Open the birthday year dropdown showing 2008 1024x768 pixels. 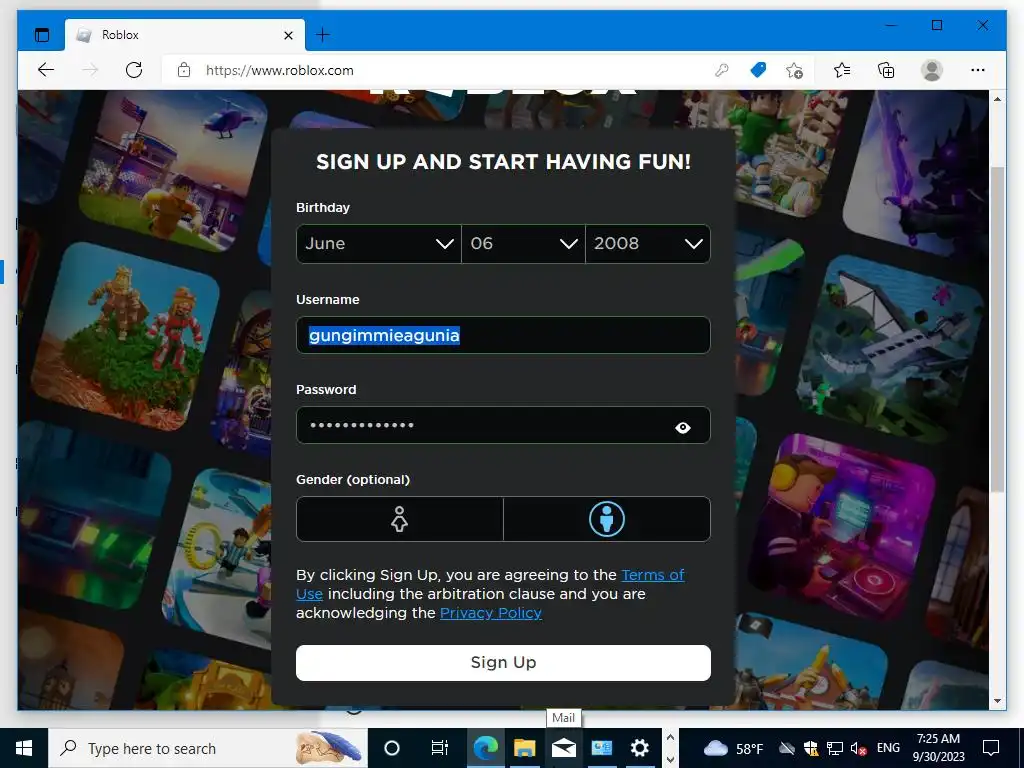648,244
